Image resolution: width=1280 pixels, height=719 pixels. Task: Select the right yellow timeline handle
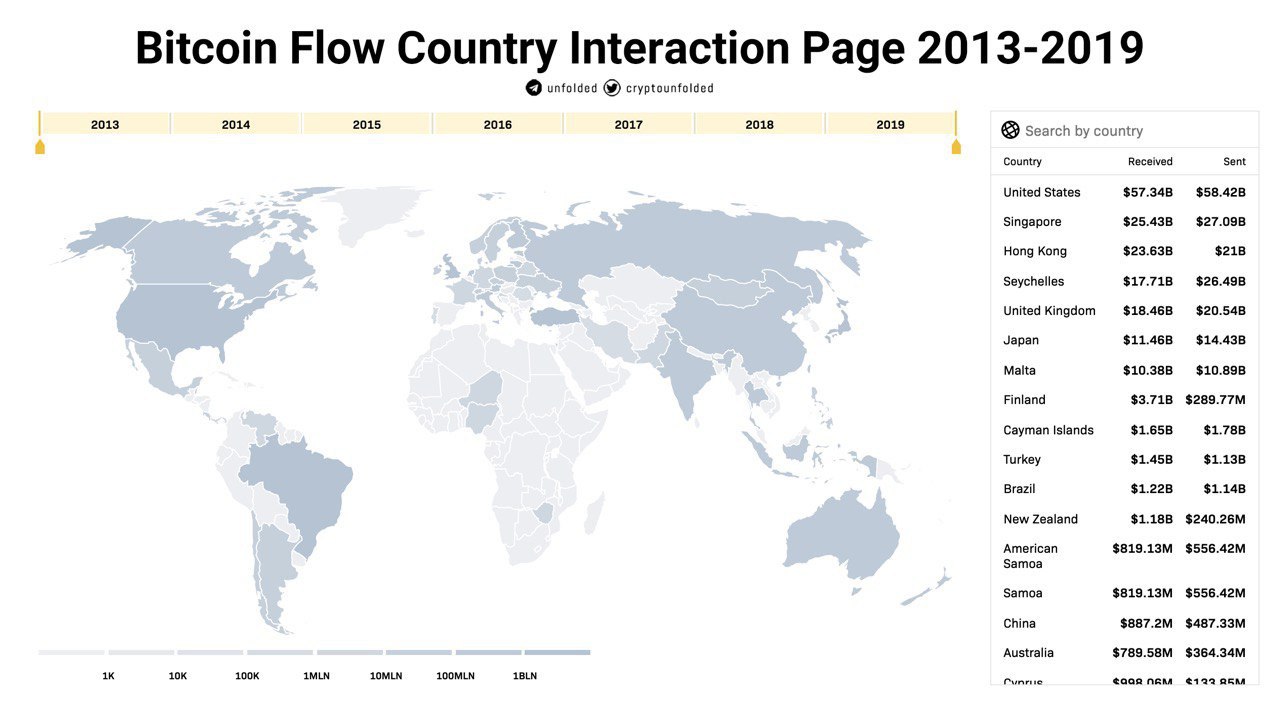point(956,147)
